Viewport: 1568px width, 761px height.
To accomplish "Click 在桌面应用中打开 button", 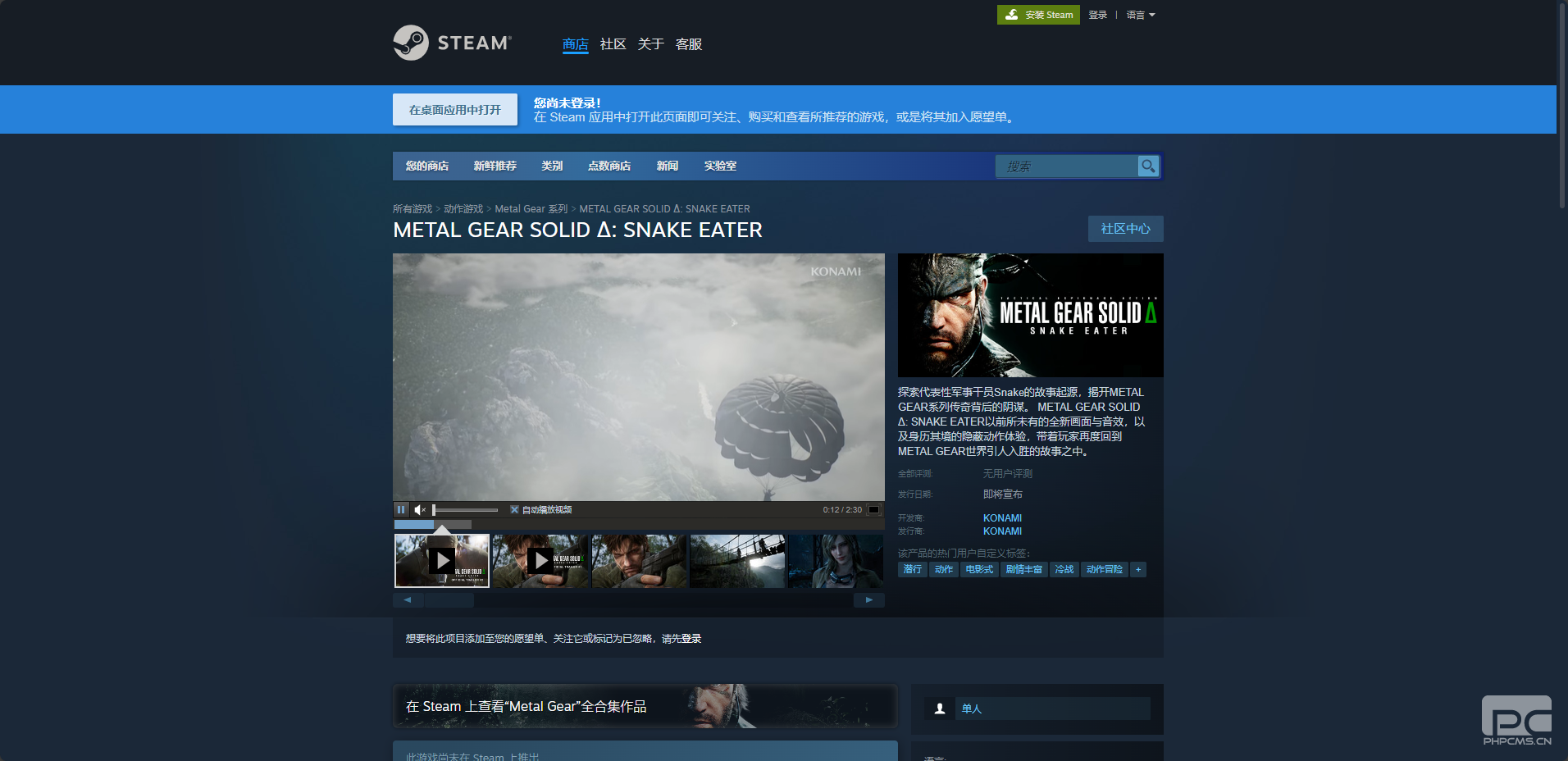I will pos(455,110).
